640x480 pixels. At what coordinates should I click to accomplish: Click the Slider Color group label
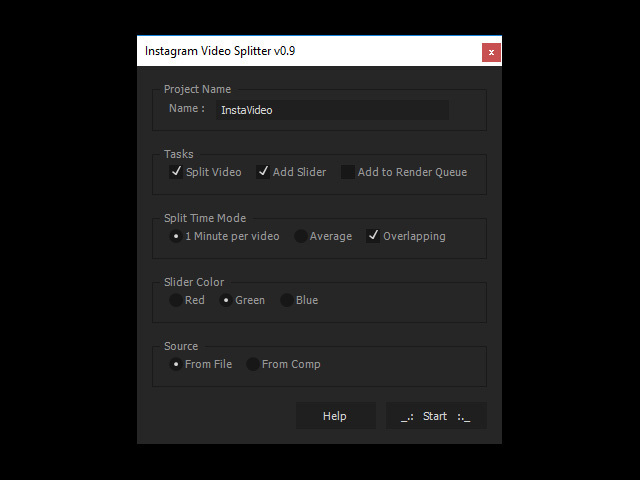click(x=194, y=282)
